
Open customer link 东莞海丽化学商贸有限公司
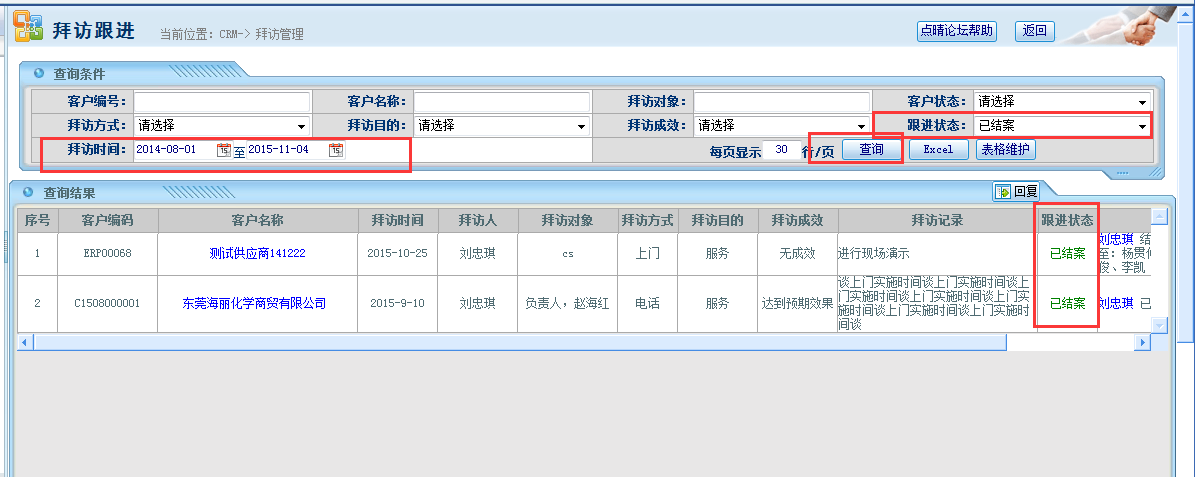[x=254, y=303]
